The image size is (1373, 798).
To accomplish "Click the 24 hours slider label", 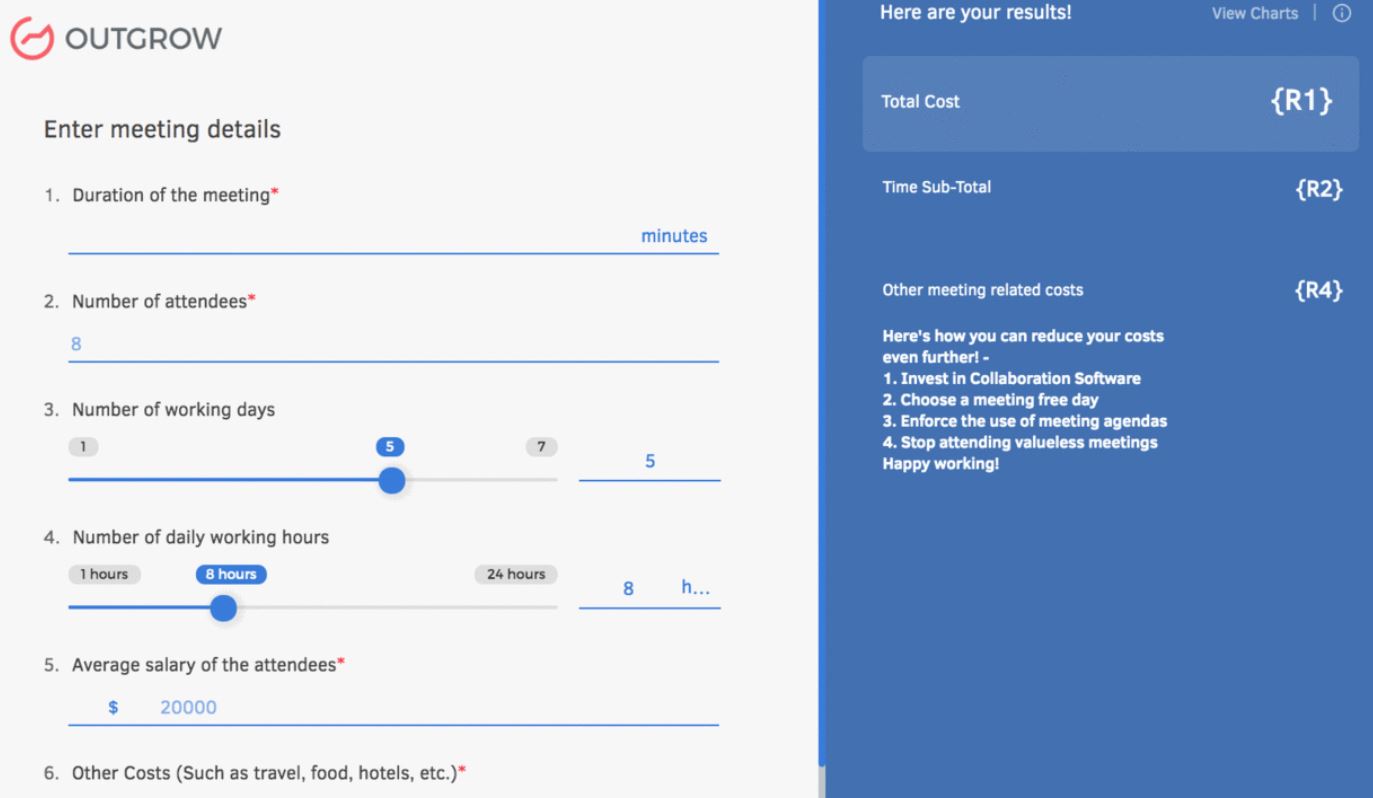I will [x=516, y=574].
